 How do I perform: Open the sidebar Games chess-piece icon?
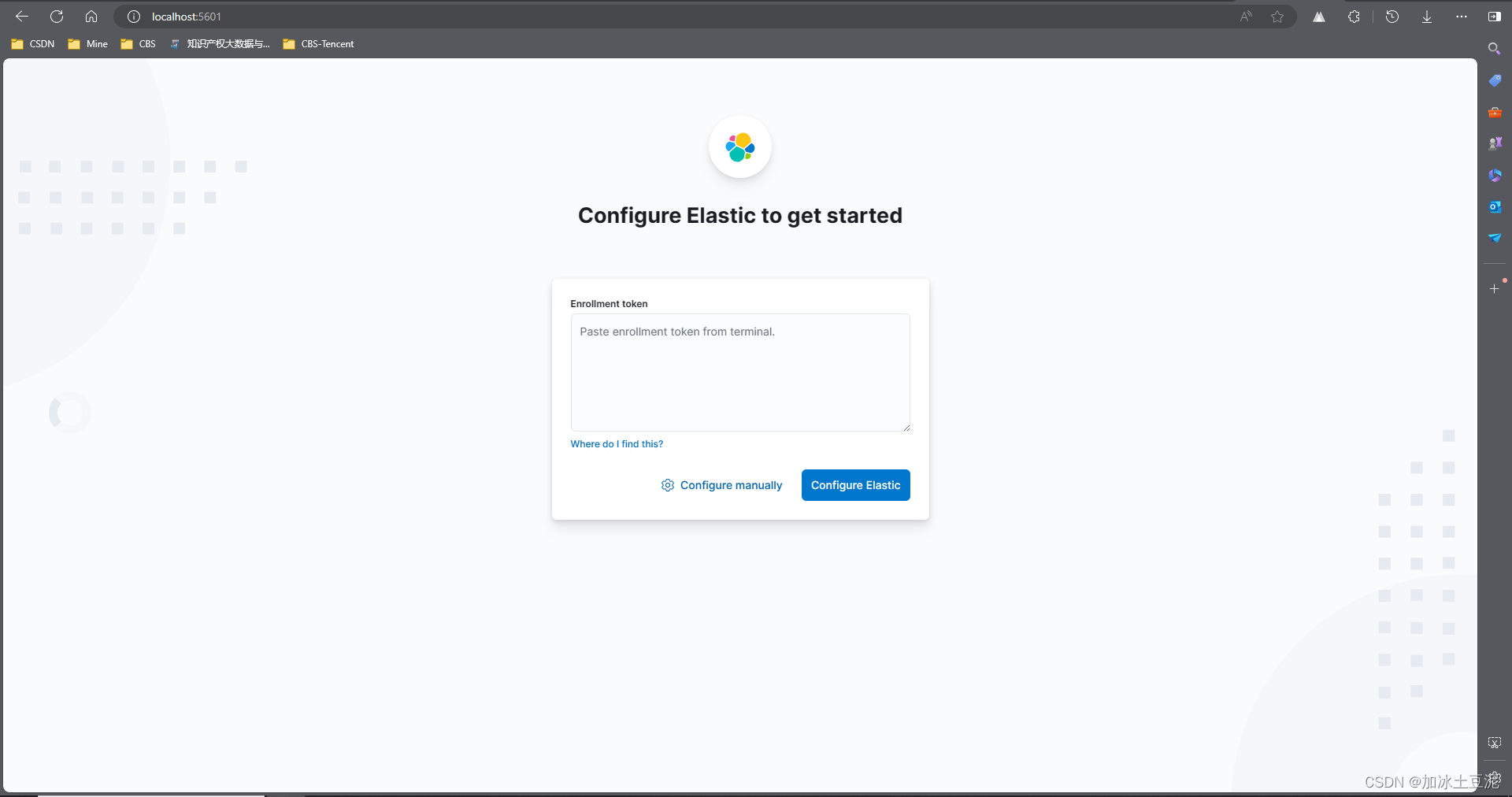(x=1495, y=143)
